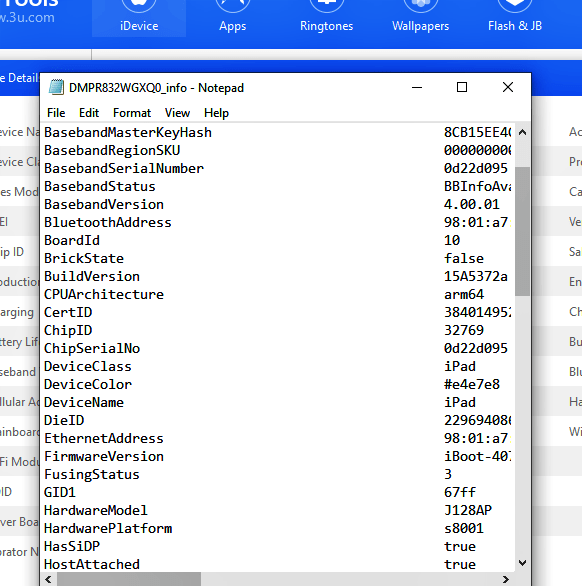582x586 pixels.
Task: Click the DeviceClass text
Action: tap(88, 366)
